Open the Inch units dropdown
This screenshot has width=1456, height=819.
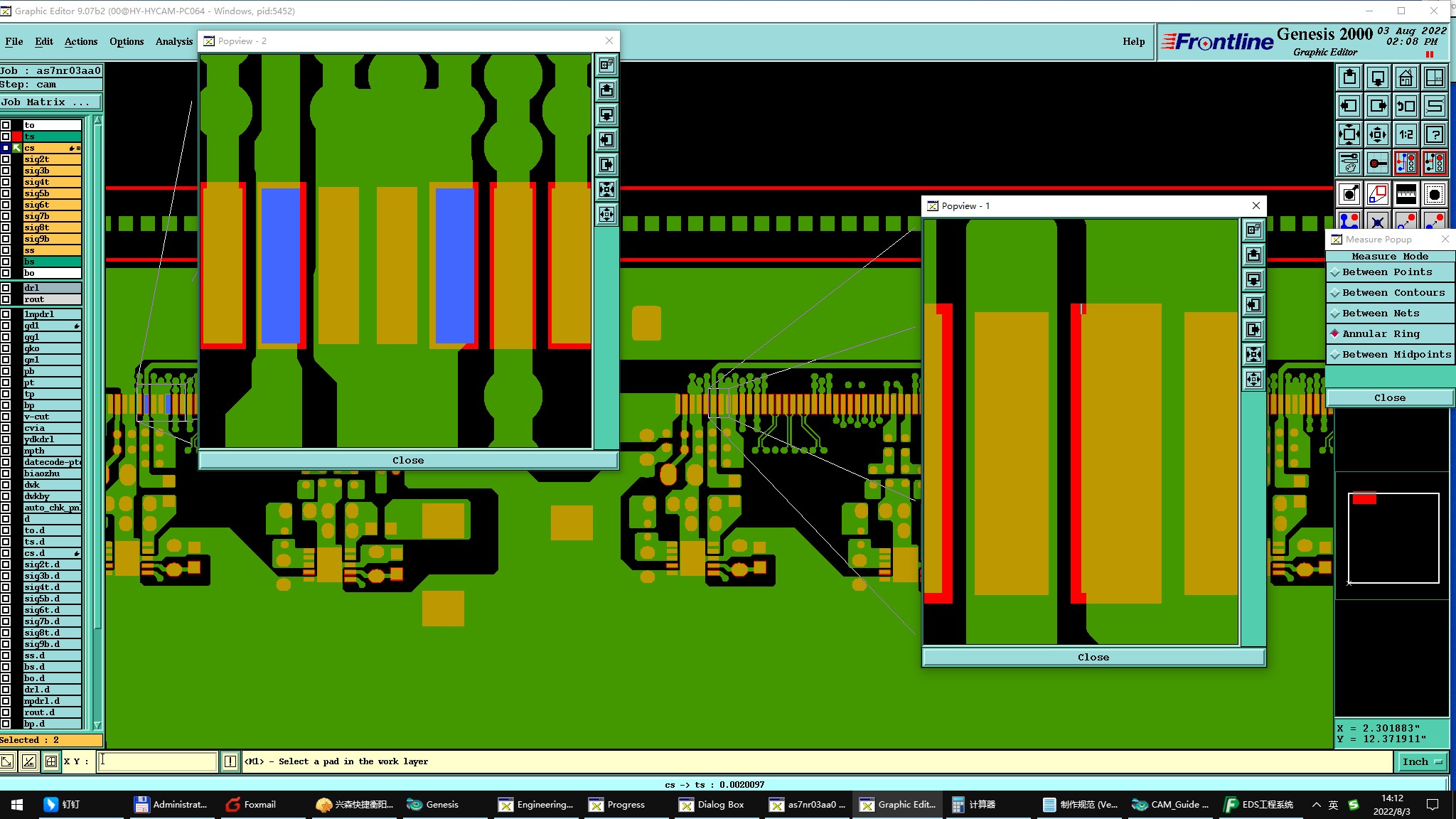click(x=1422, y=761)
